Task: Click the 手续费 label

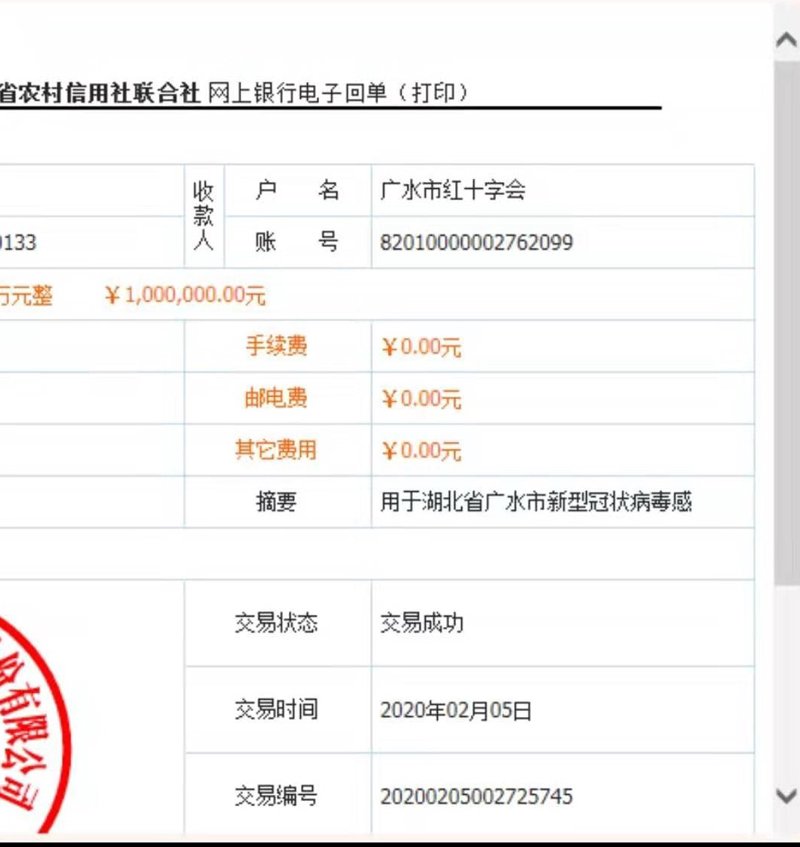Action: pos(277,346)
